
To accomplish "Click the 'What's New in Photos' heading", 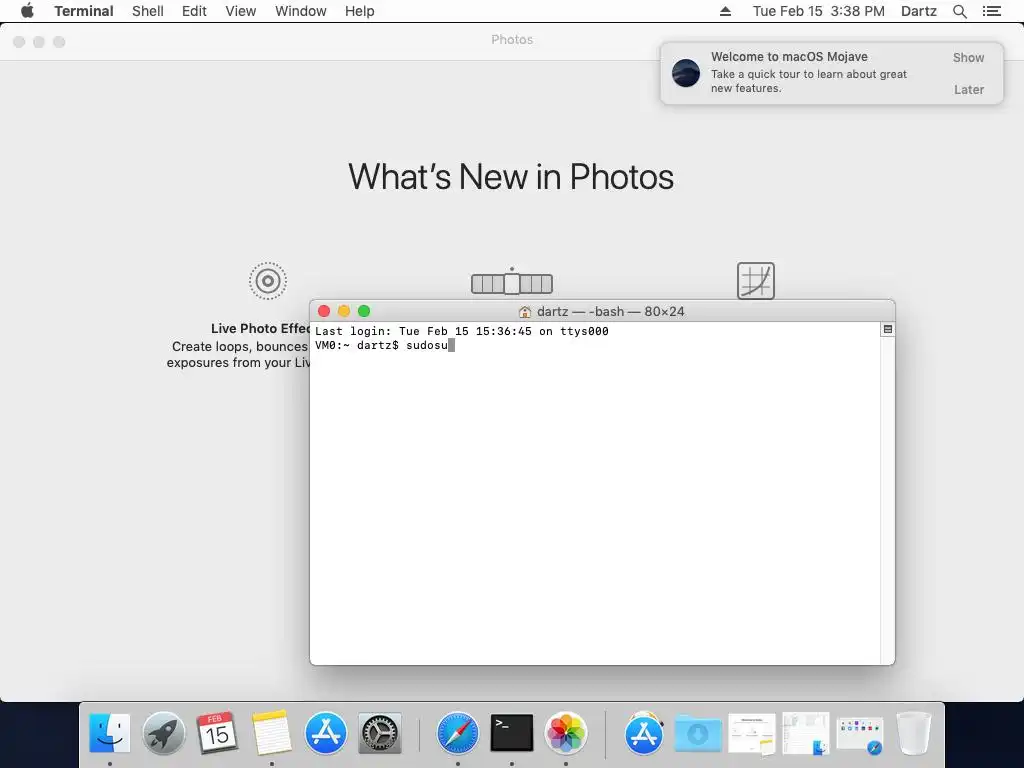I will coord(511,176).
